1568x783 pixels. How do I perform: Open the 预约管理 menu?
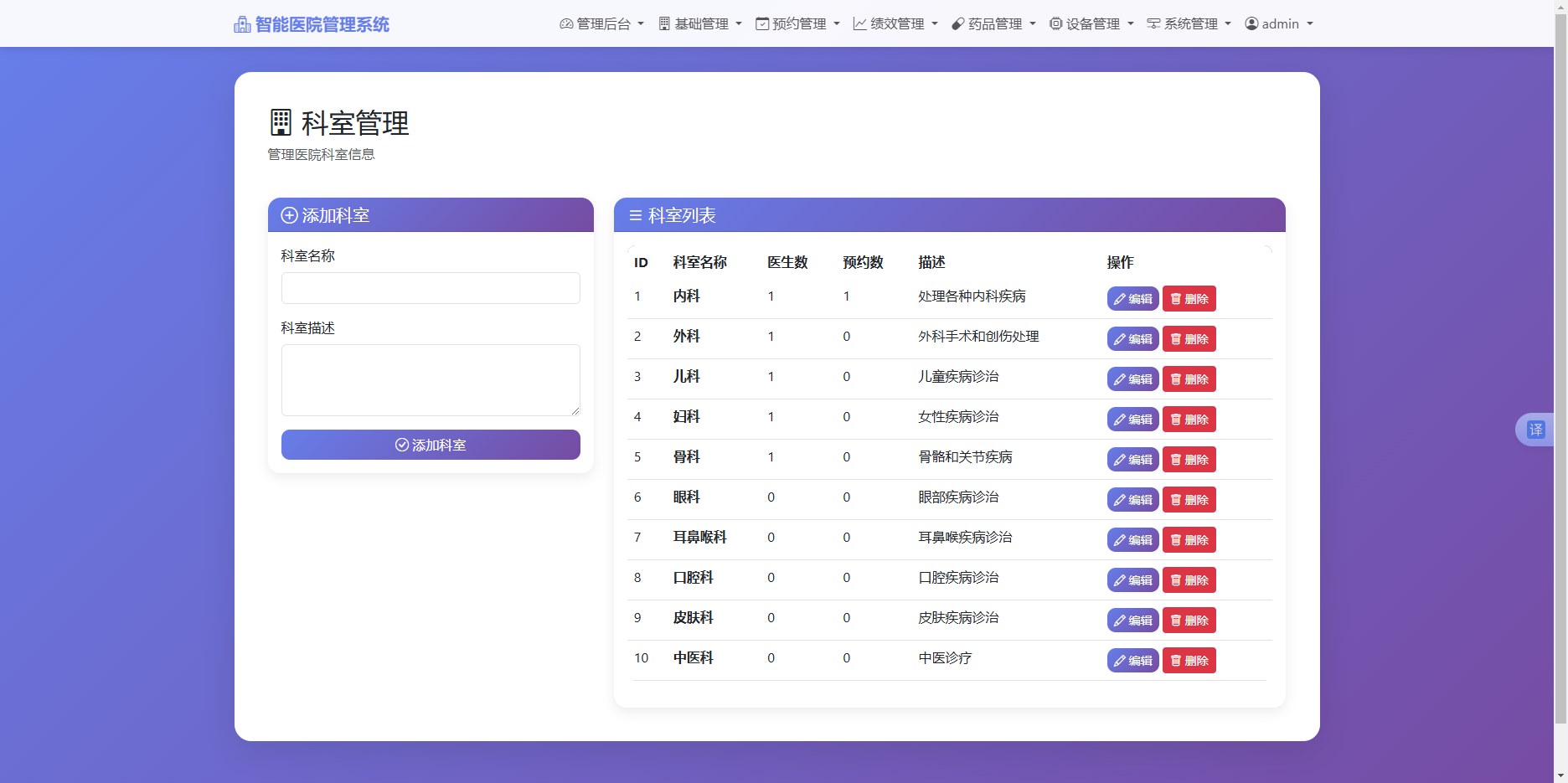[797, 23]
